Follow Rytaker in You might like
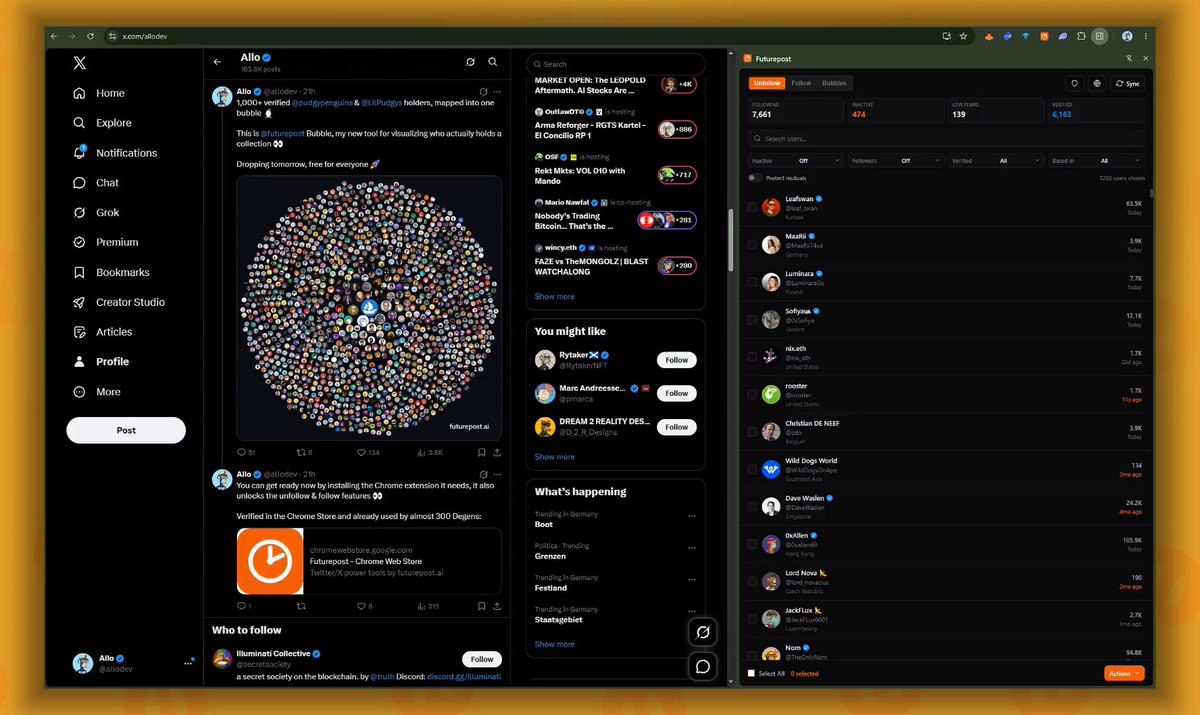This screenshot has width=1200, height=715. click(677, 360)
